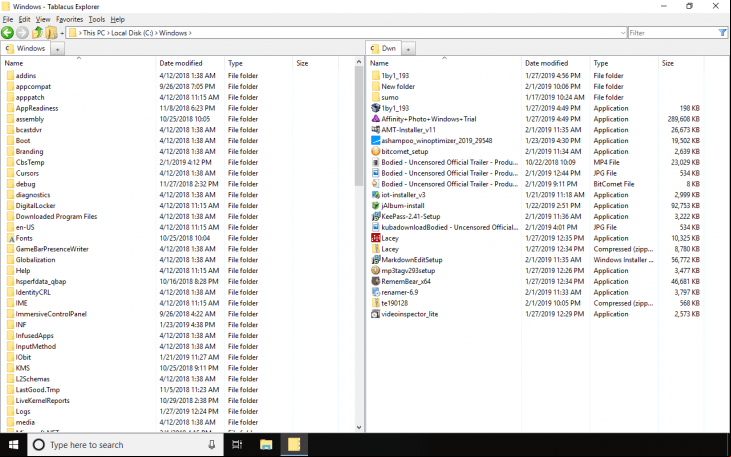
Task: Open the Favorites menu
Action: point(69,20)
